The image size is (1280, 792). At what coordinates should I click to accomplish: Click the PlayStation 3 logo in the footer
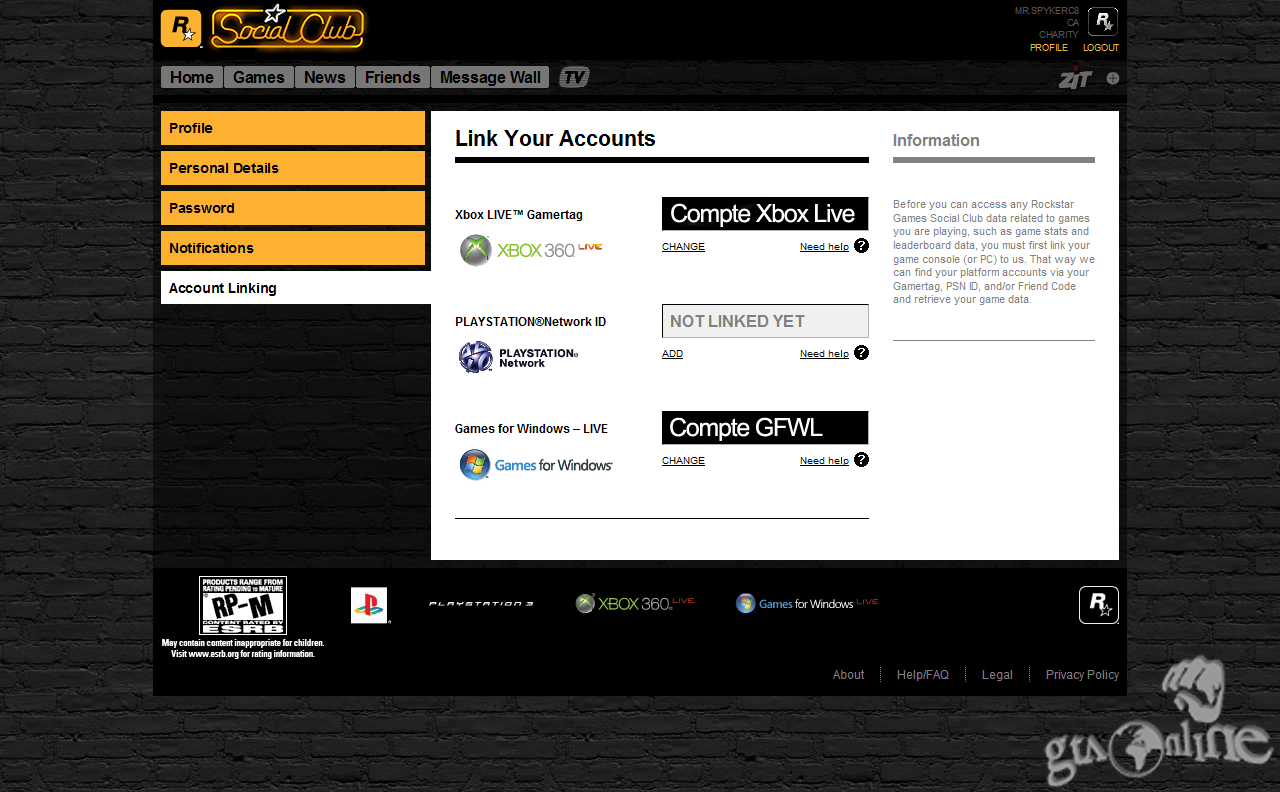[481, 604]
